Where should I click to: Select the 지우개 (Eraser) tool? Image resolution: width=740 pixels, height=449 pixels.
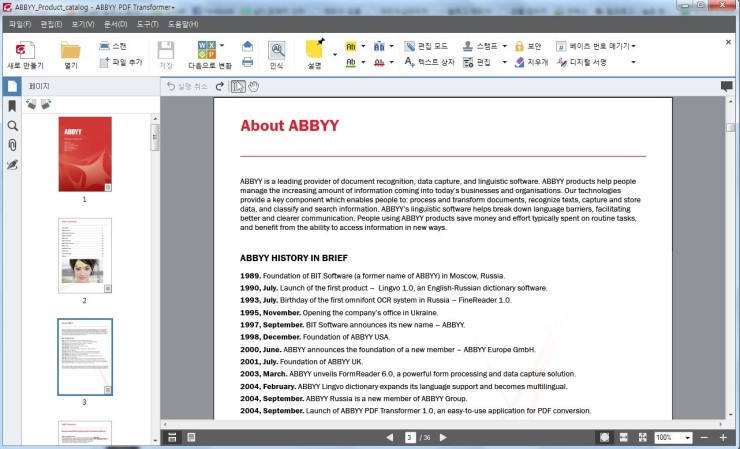[x=531, y=62]
